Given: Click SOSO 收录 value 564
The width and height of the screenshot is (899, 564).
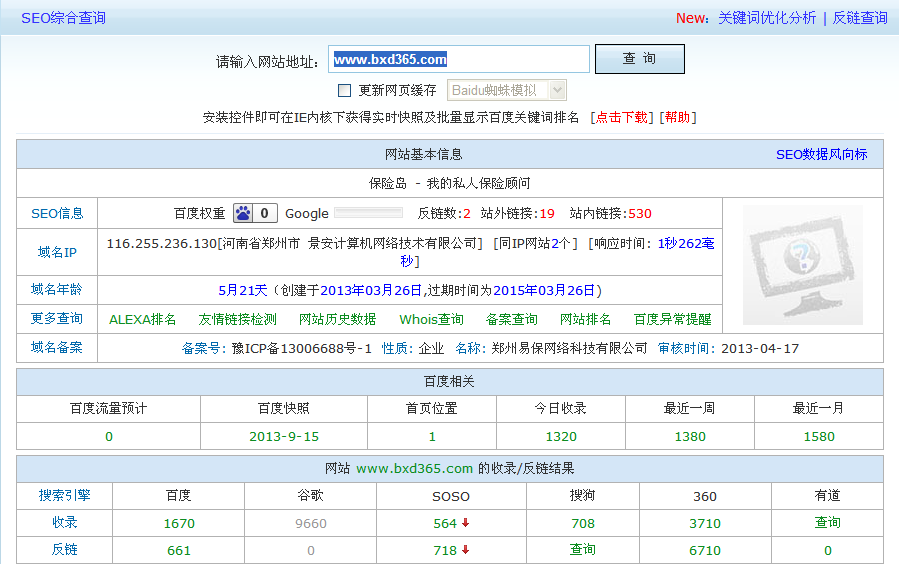Looking at the screenshot, I should (x=445, y=523).
